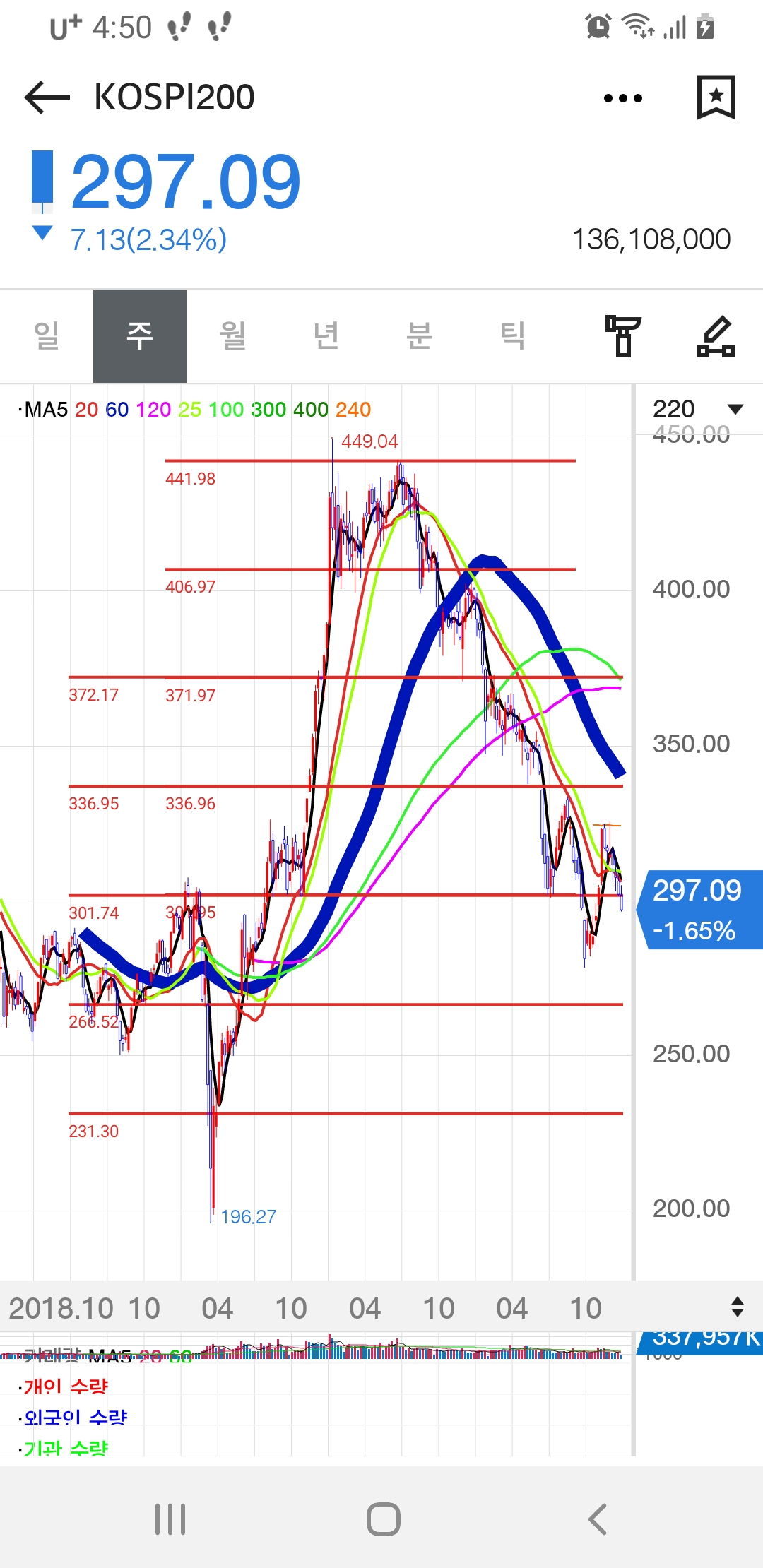Tap the 기관 수량 legend entry
The image size is (763, 1568).
click(66, 1447)
